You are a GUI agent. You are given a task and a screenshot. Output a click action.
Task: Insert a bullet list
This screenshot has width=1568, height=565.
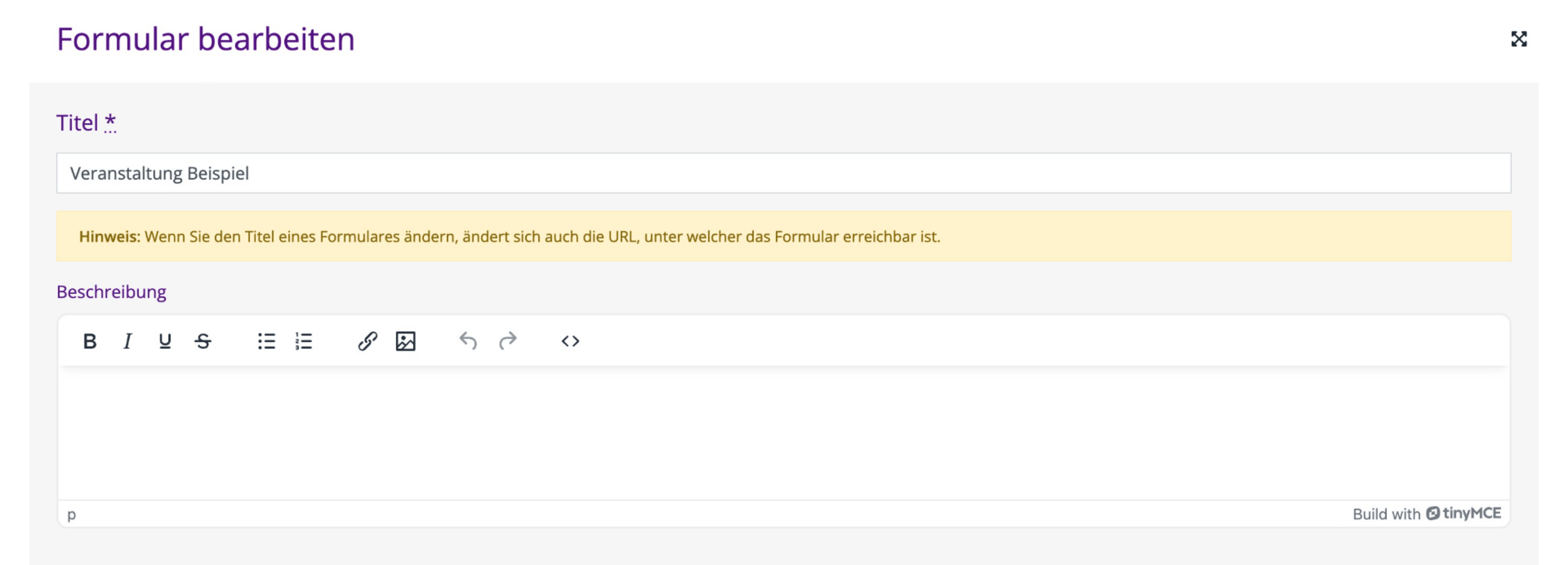pyautogui.click(x=267, y=341)
